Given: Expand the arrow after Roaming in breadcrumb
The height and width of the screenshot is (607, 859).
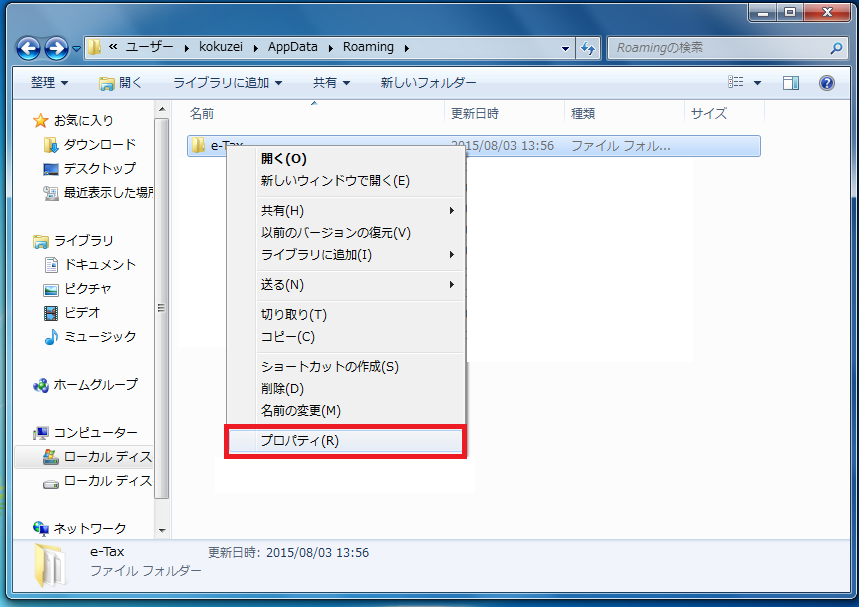Looking at the screenshot, I should coord(406,48).
